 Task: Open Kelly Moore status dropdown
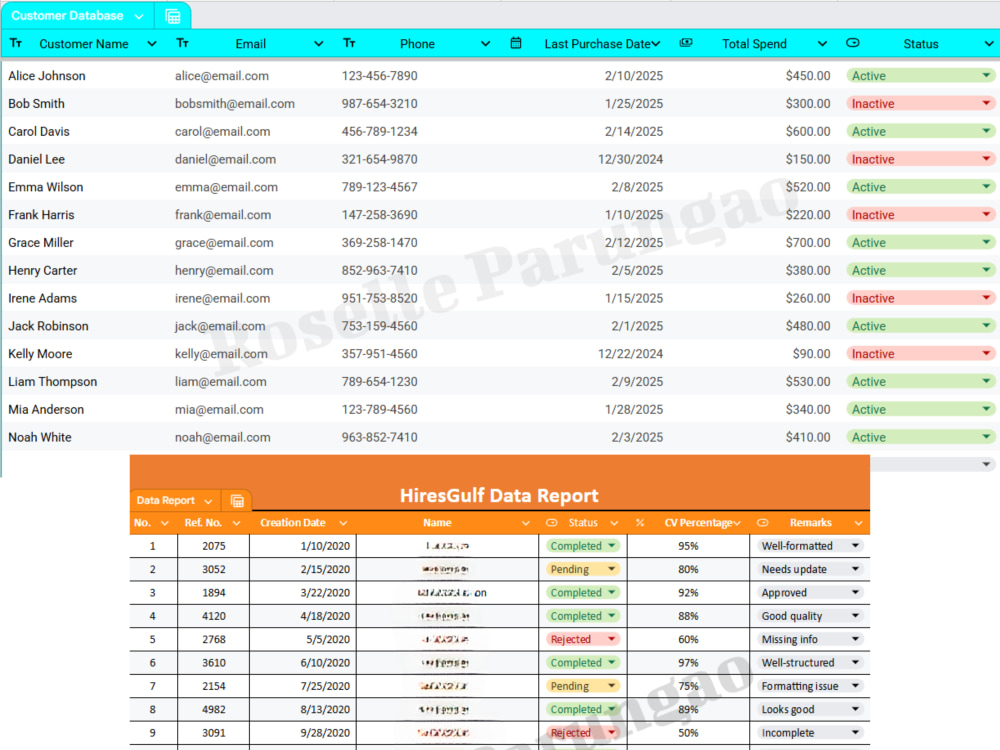(986, 353)
